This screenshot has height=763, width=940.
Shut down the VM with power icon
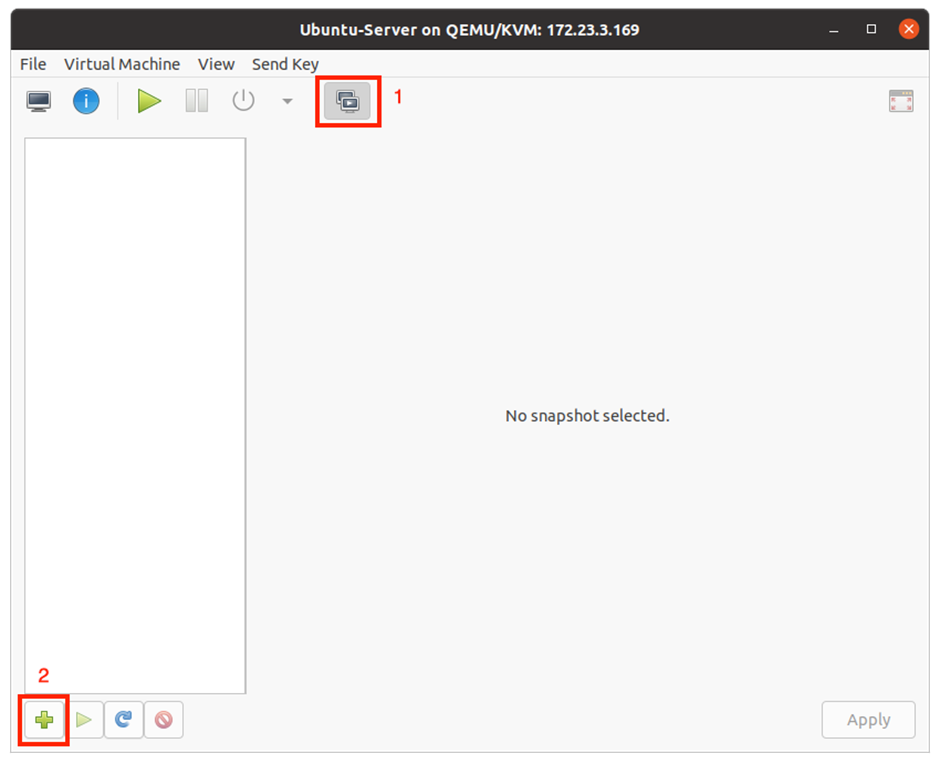244,101
